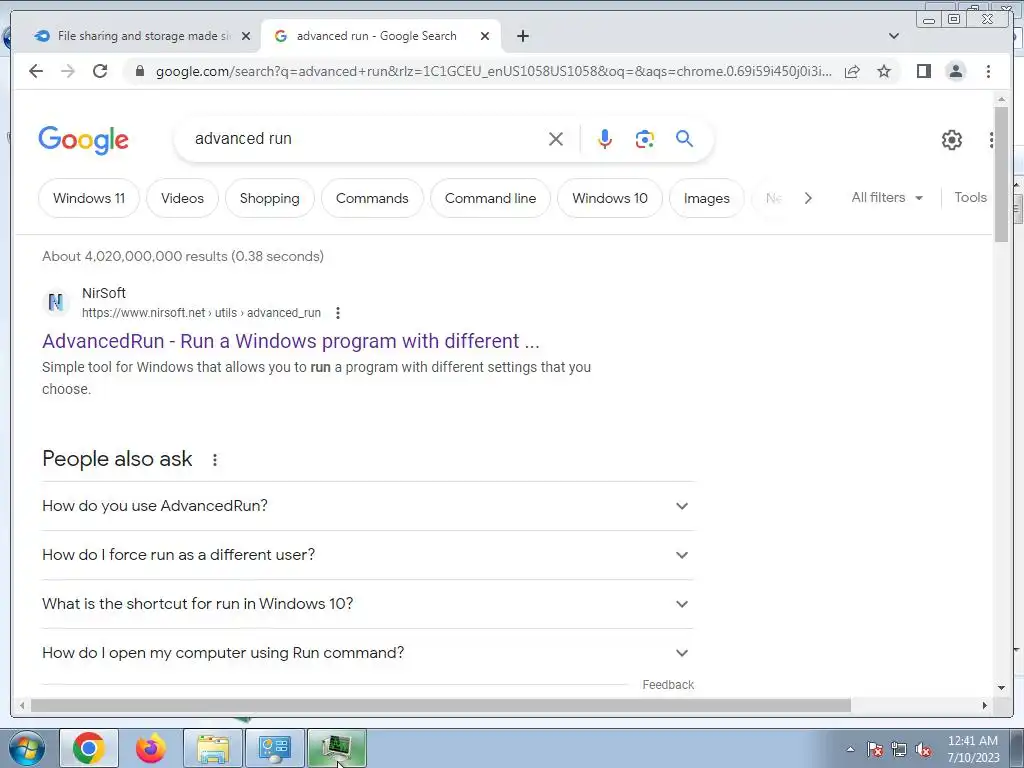Expand 'What is the shortcut for run in Windows 10?'
The height and width of the screenshot is (768, 1024).
coord(367,604)
